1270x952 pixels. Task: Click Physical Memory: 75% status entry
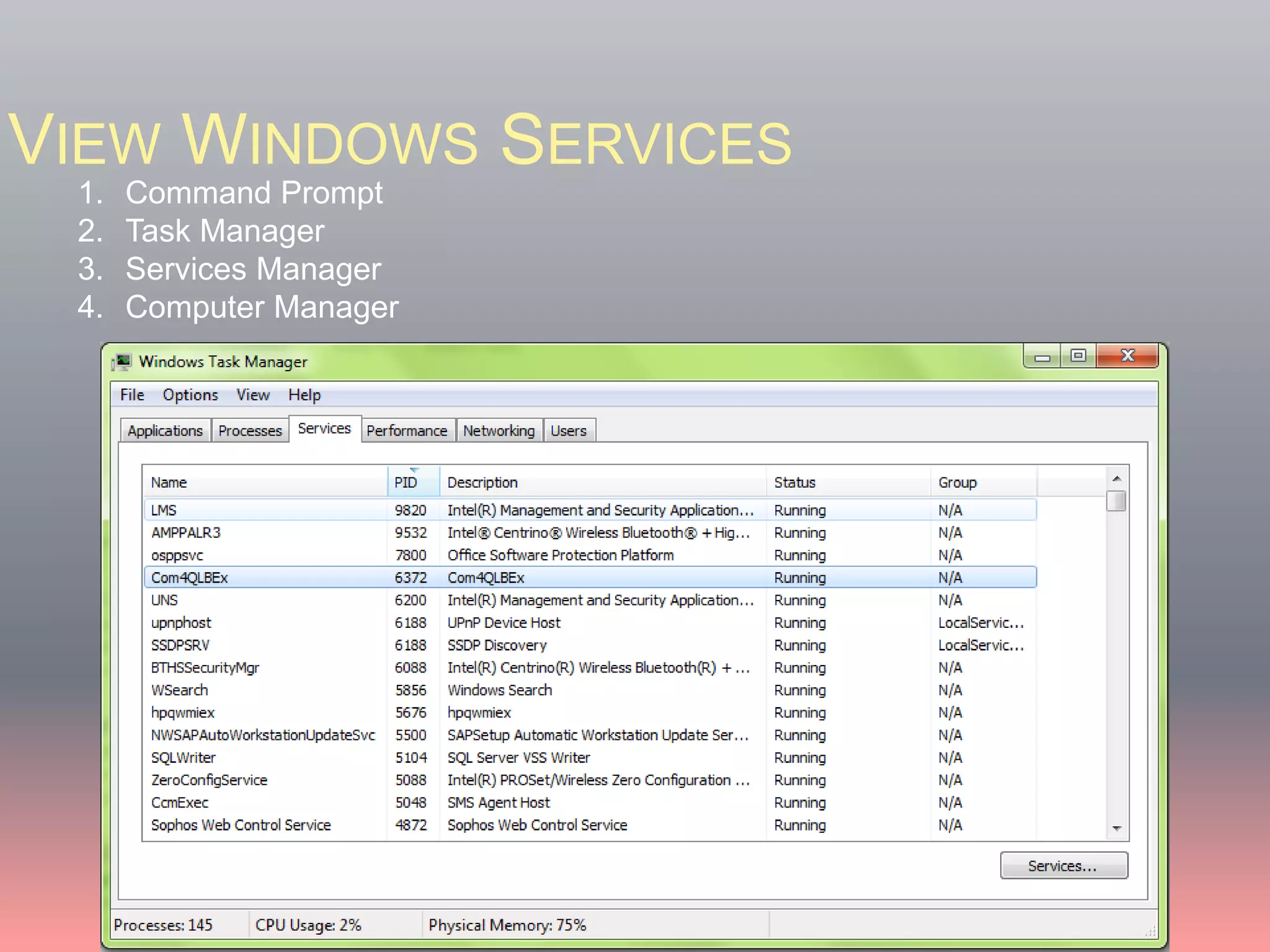(507, 925)
